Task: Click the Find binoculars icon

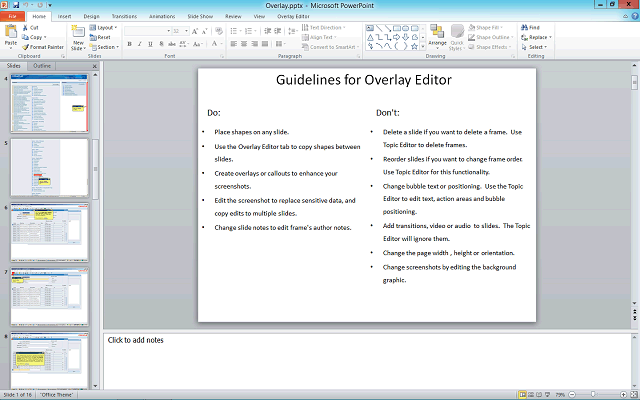Action: (x=524, y=27)
